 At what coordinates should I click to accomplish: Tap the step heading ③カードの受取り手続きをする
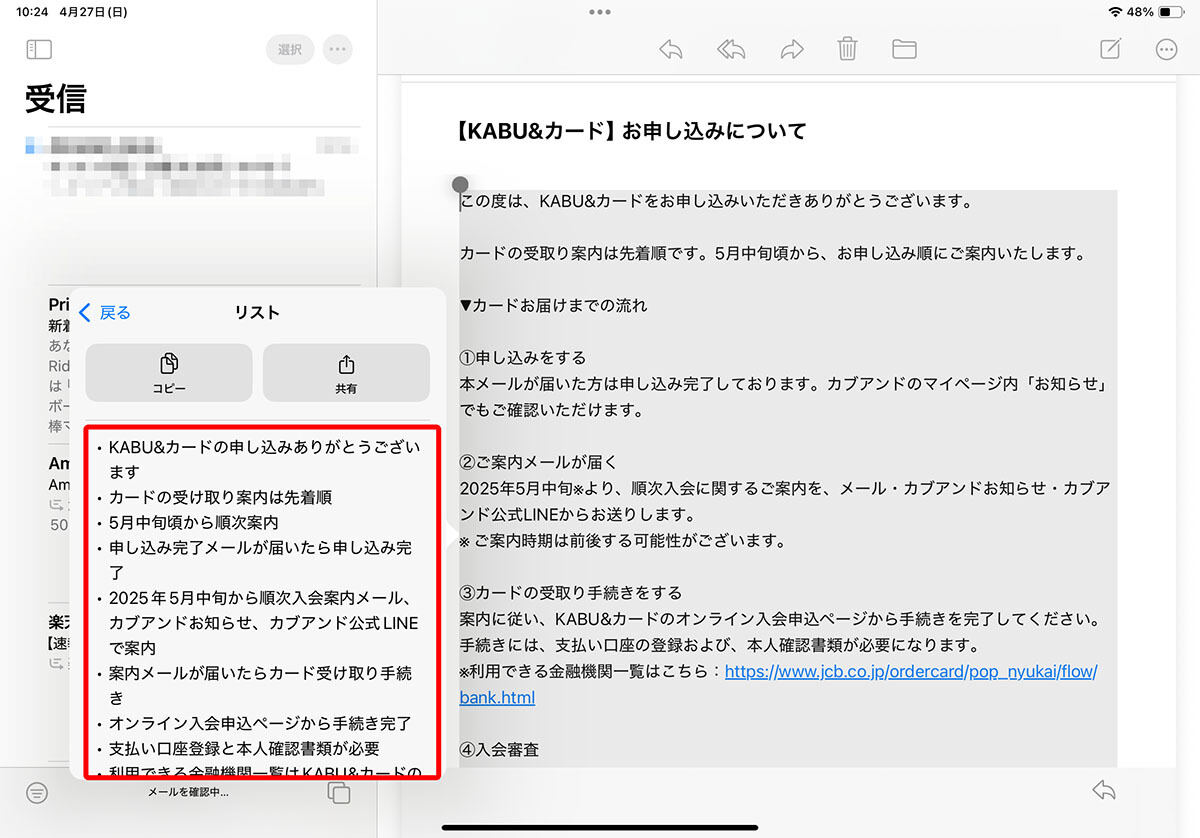pos(571,593)
